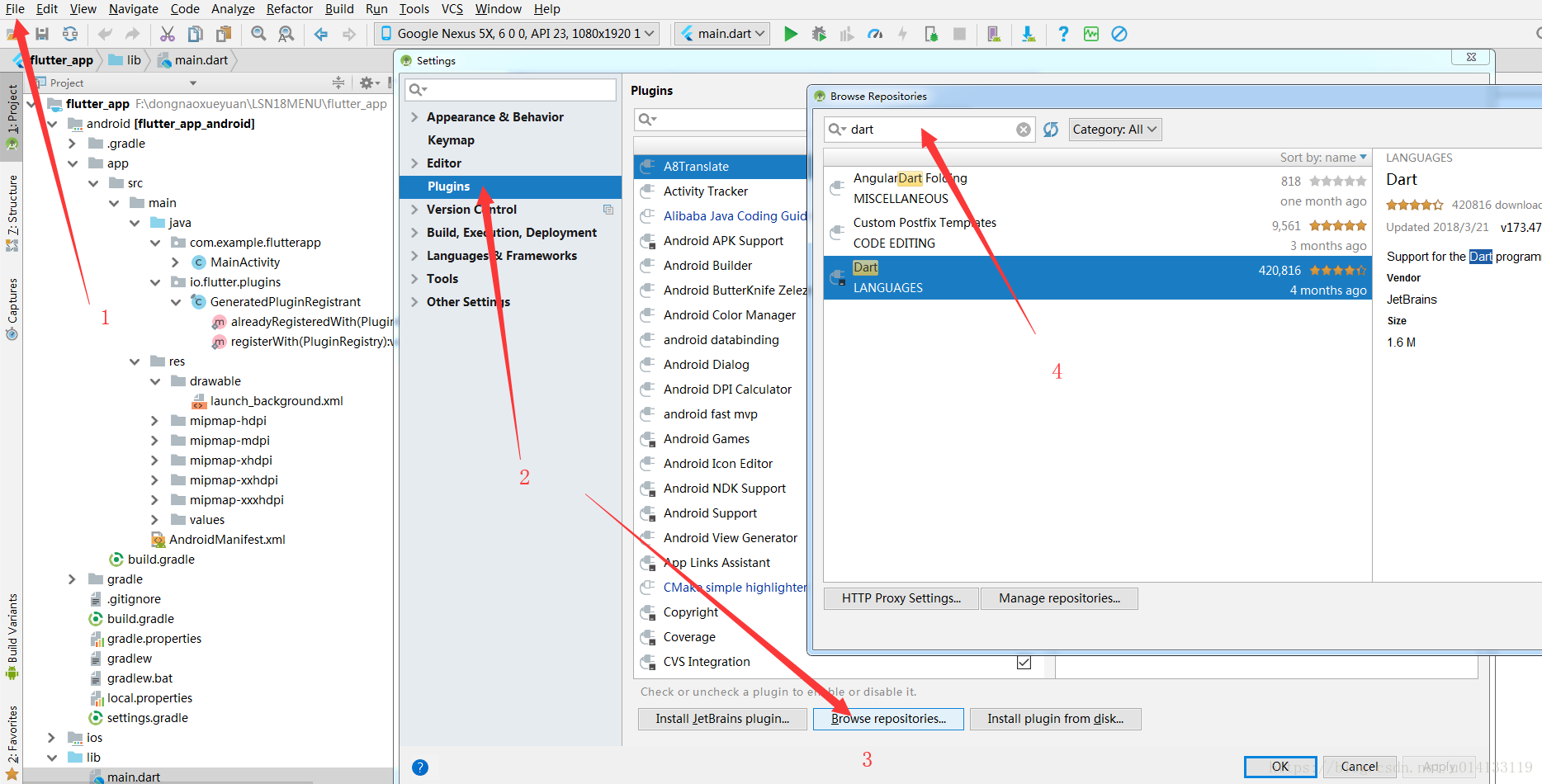Open the Captures side tab

tap(12, 309)
